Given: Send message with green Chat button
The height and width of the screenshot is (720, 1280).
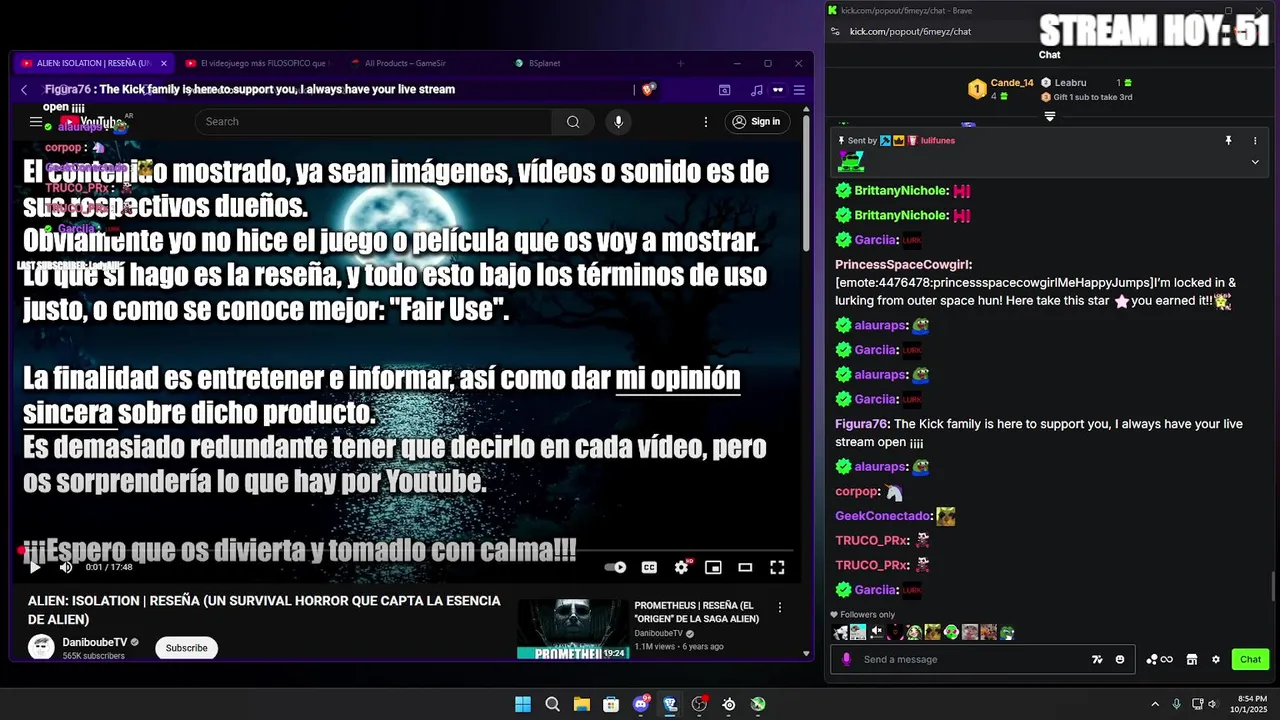Looking at the screenshot, I should [x=1251, y=659].
